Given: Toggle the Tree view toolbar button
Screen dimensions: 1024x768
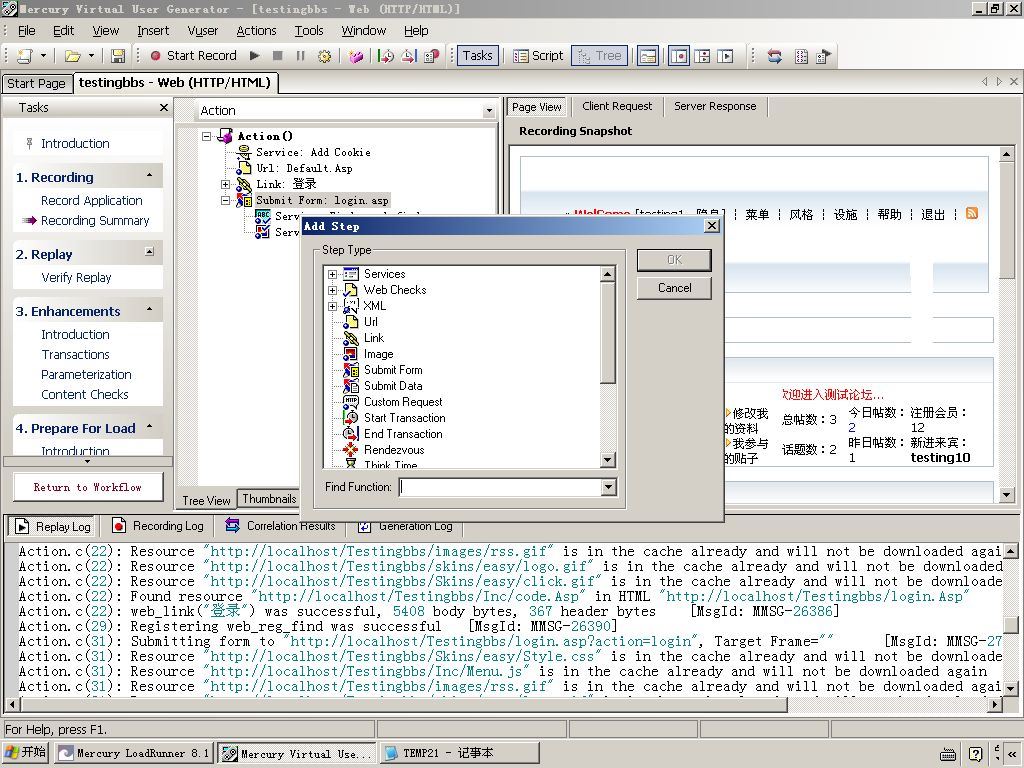Looking at the screenshot, I should (x=600, y=56).
